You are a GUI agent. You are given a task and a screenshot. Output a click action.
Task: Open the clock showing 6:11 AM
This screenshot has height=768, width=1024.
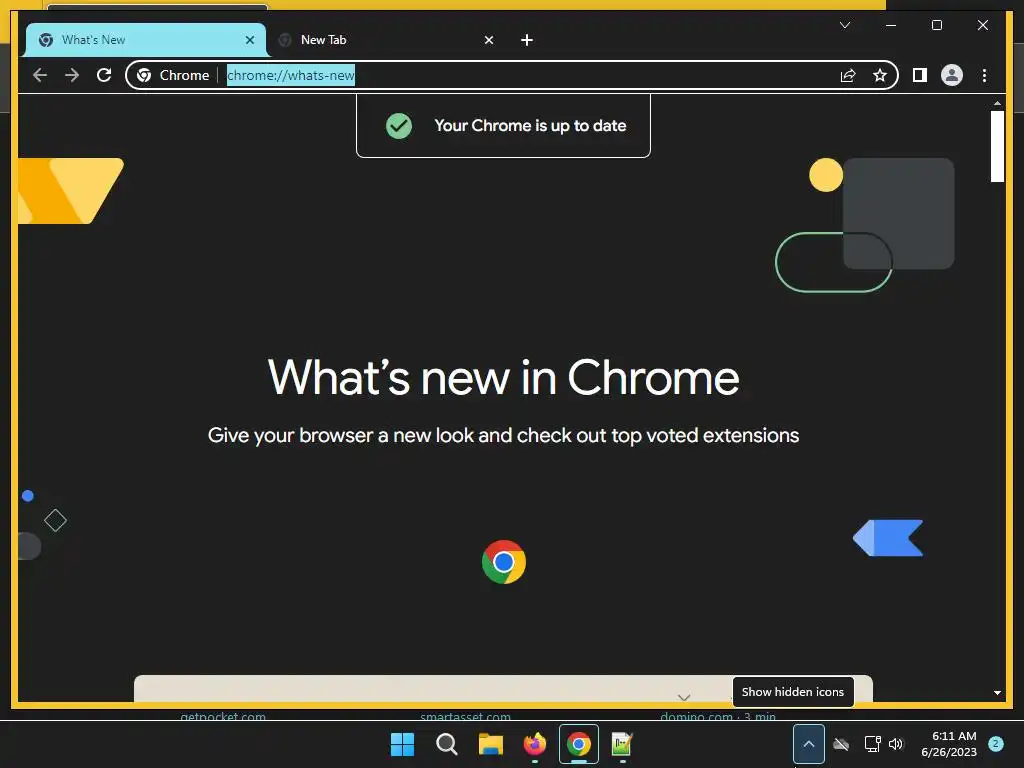pos(949,744)
